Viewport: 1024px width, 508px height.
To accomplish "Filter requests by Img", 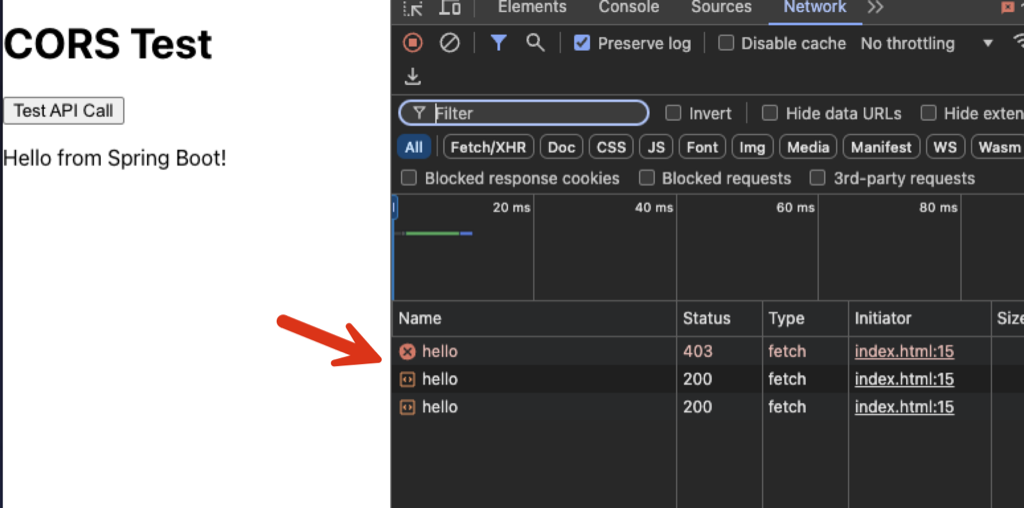I will point(752,147).
